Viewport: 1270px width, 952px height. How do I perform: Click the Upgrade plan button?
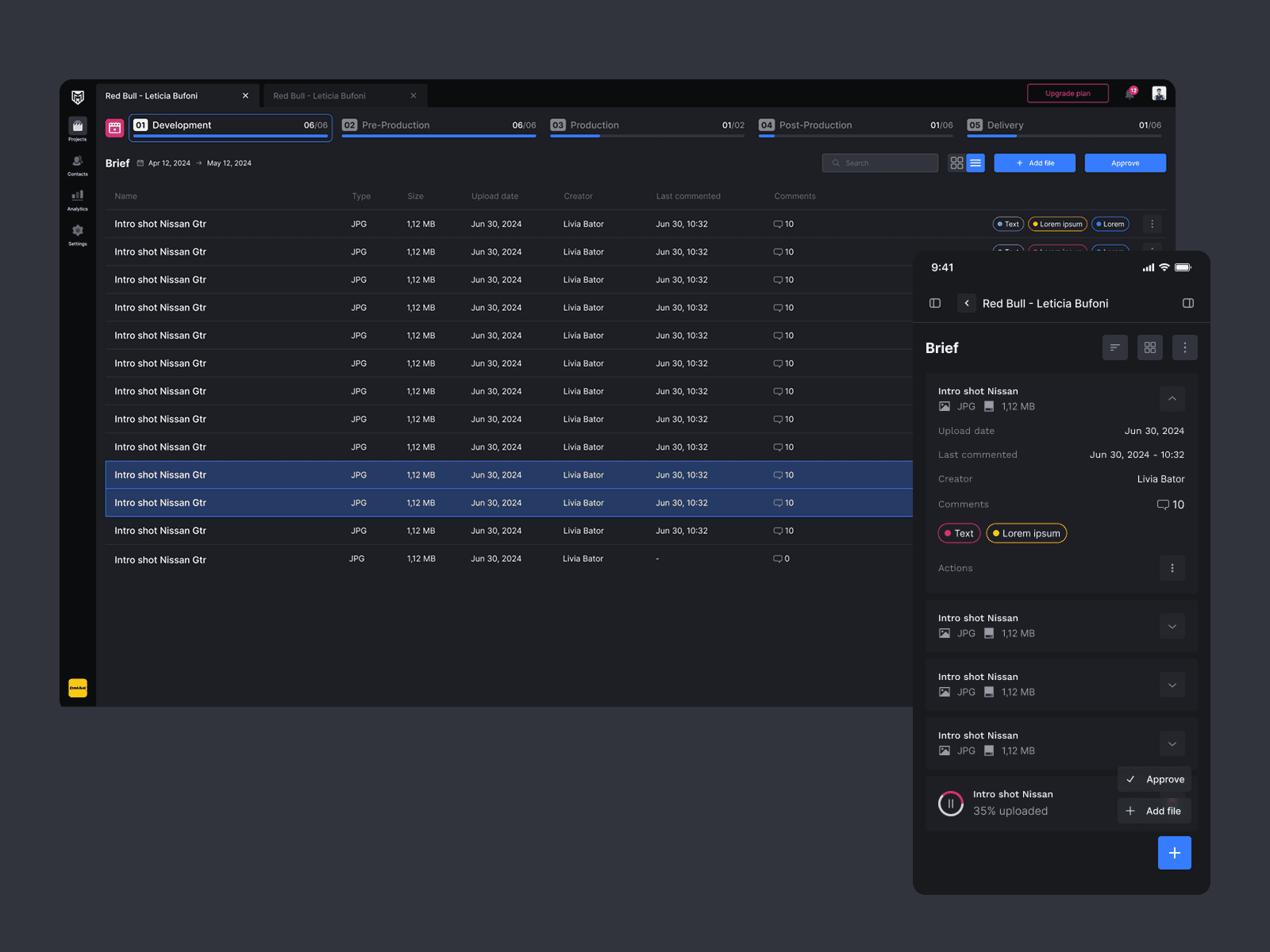(x=1068, y=94)
